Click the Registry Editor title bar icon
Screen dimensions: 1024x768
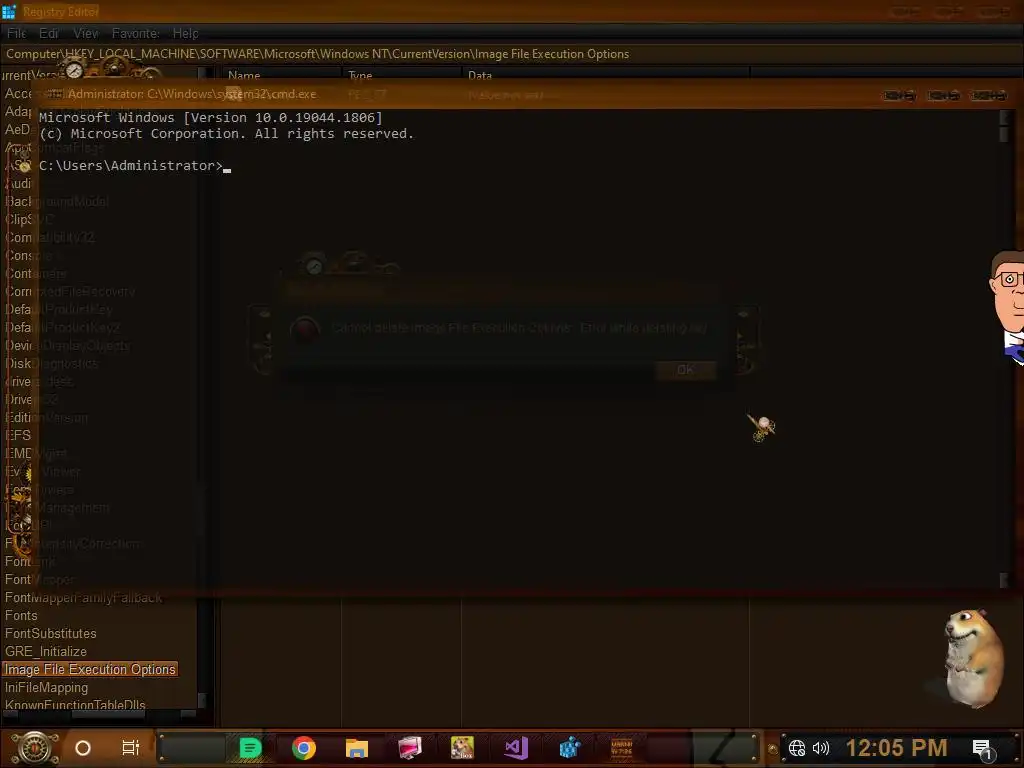click(x=9, y=11)
